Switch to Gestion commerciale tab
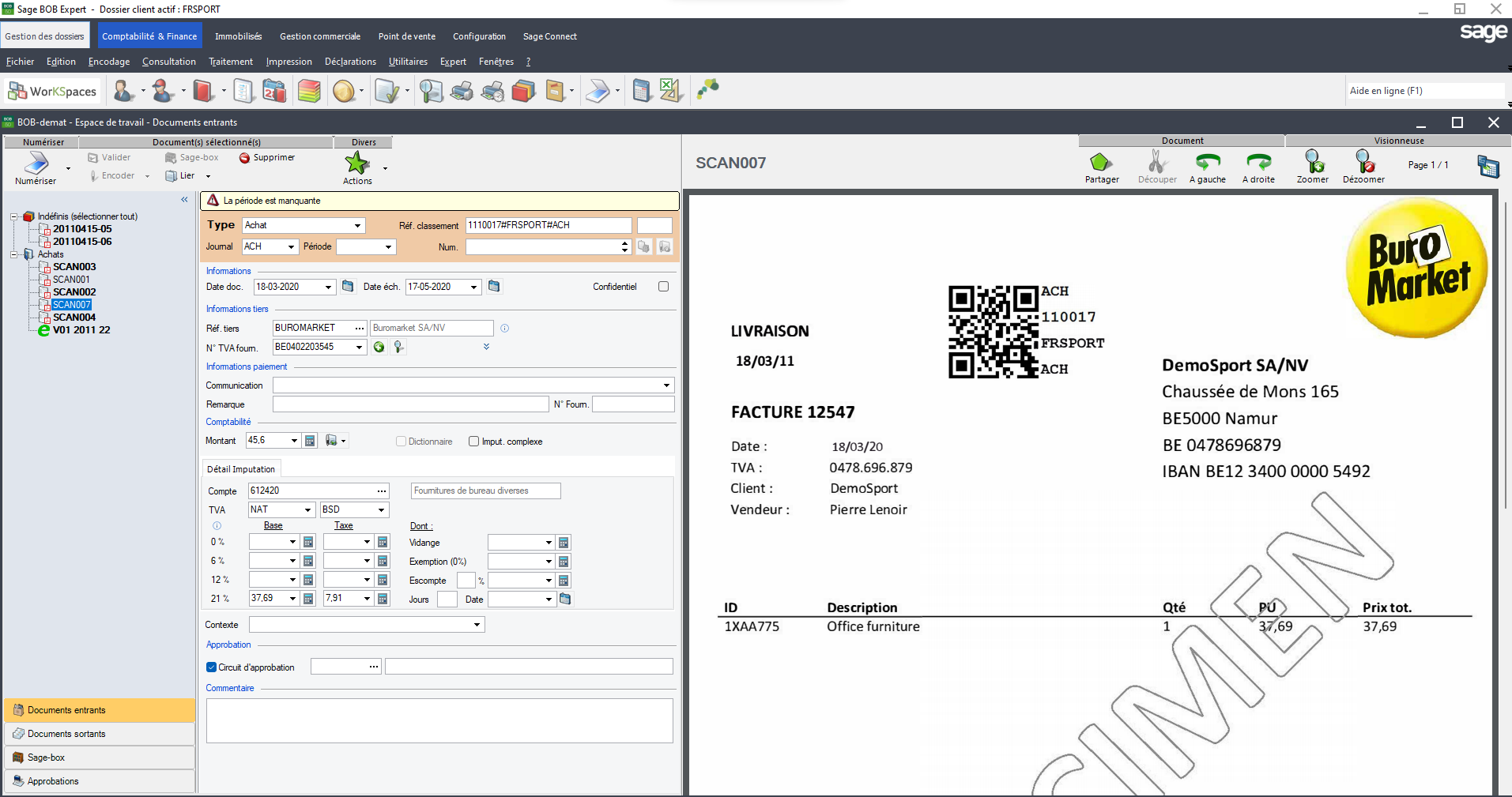Screen dimensions: 1512x797 coord(320,36)
